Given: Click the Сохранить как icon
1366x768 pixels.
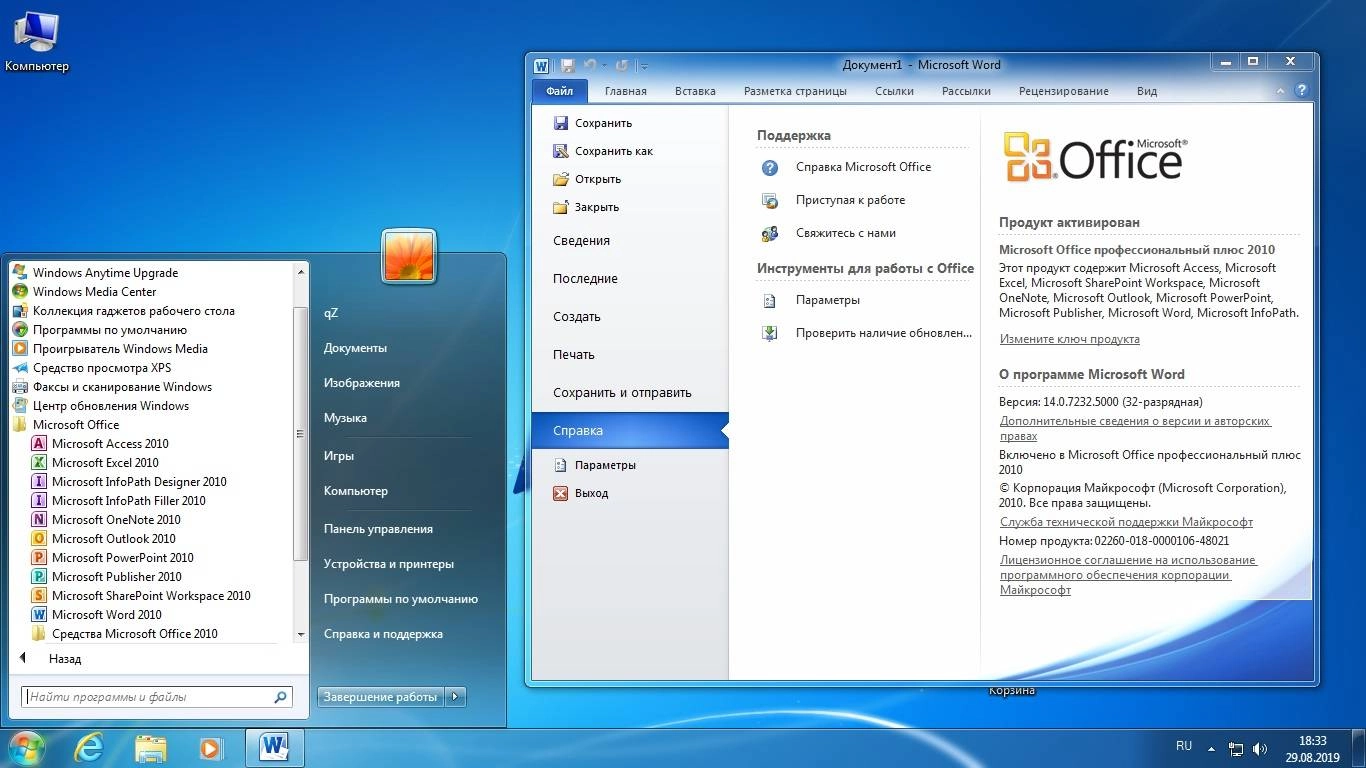Looking at the screenshot, I should pos(560,151).
